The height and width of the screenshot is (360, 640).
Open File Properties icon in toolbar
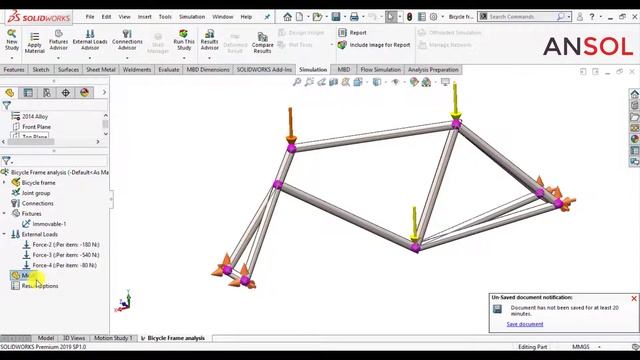[x=422, y=17]
